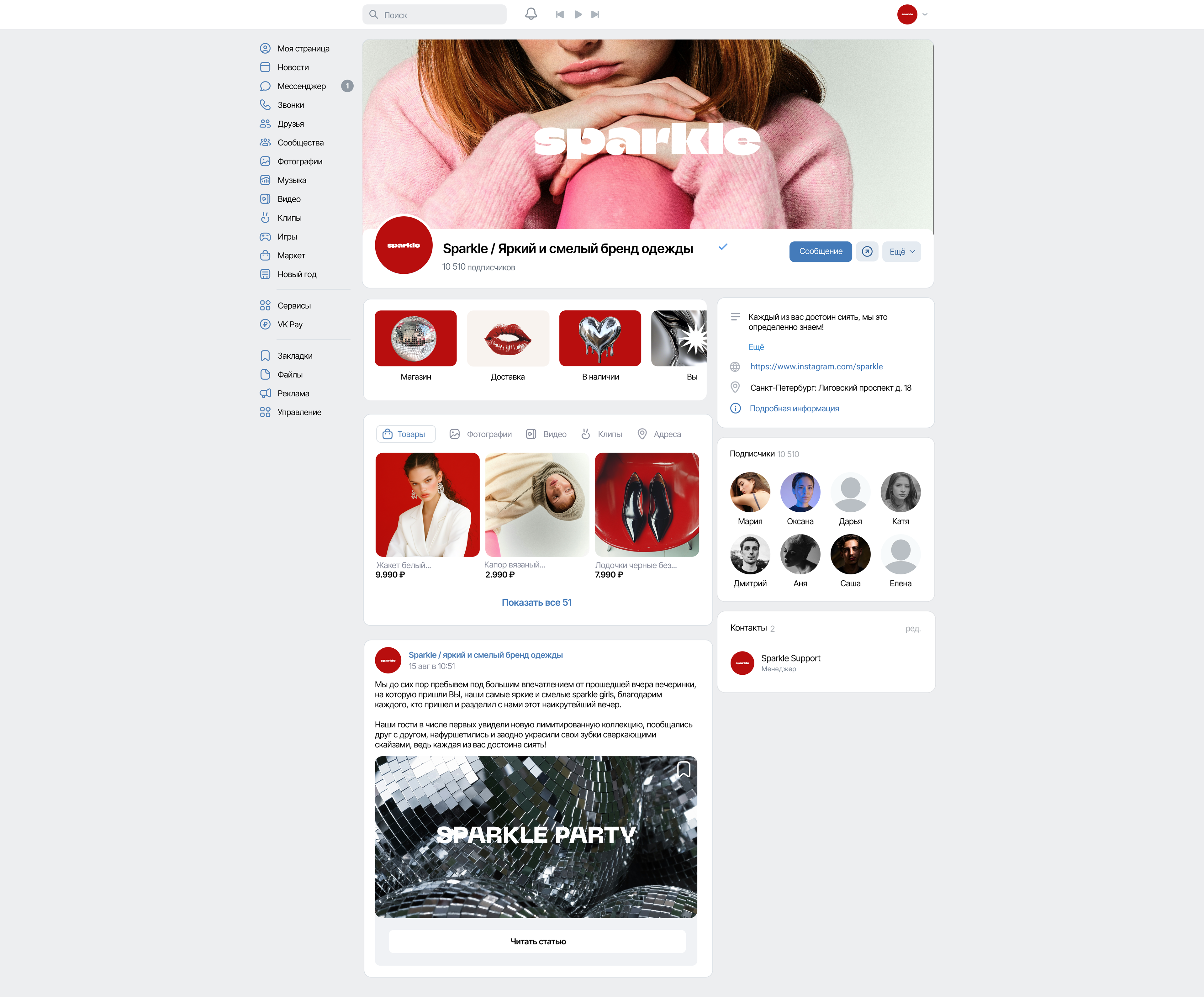Expand the Ещё dropdown button
The image size is (1204, 997).
pos(901,252)
